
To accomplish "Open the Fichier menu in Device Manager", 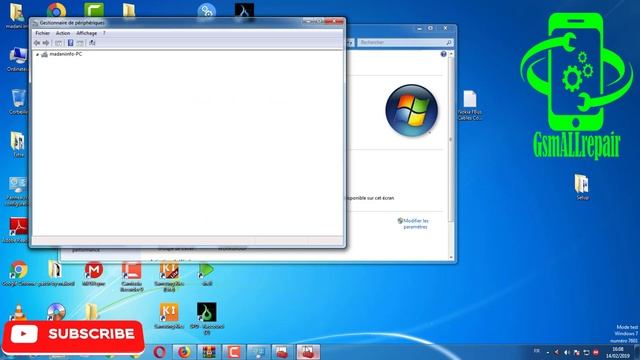I will tap(42, 33).
